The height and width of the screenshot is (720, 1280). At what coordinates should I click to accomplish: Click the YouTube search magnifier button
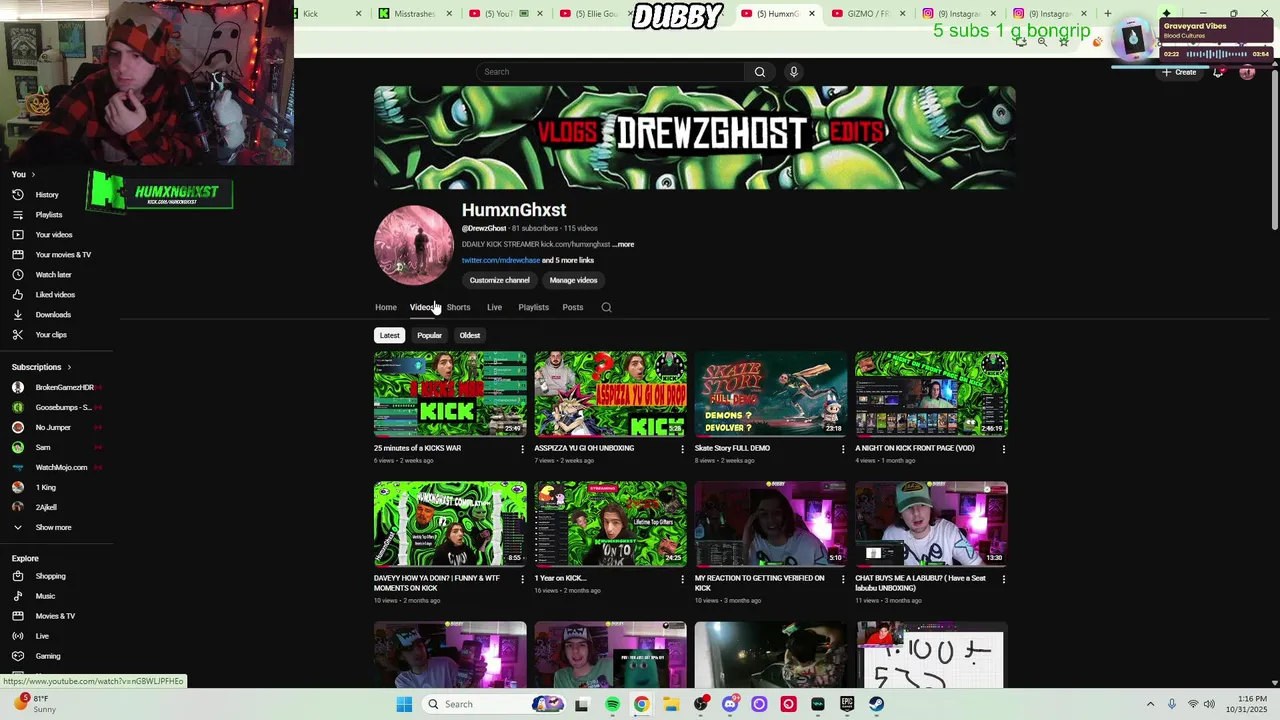(x=759, y=72)
